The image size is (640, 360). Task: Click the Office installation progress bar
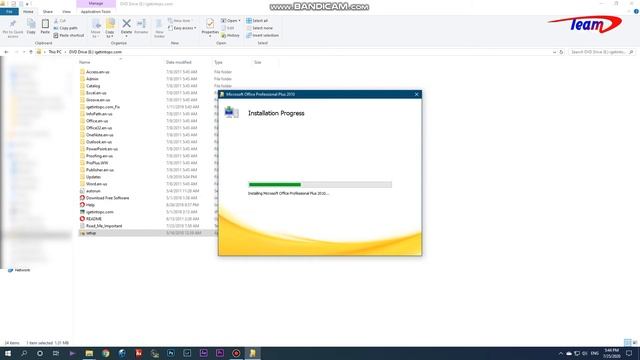click(x=320, y=185)
